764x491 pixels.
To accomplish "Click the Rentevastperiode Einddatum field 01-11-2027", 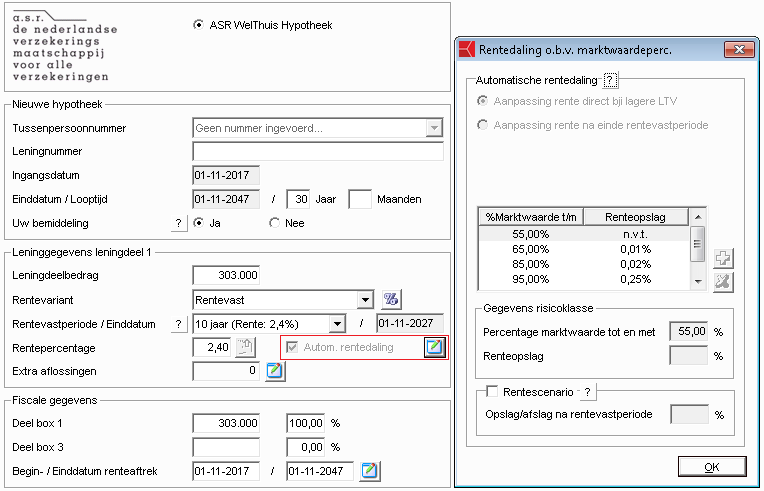I will pyautogui.click(x=410, y=323).
